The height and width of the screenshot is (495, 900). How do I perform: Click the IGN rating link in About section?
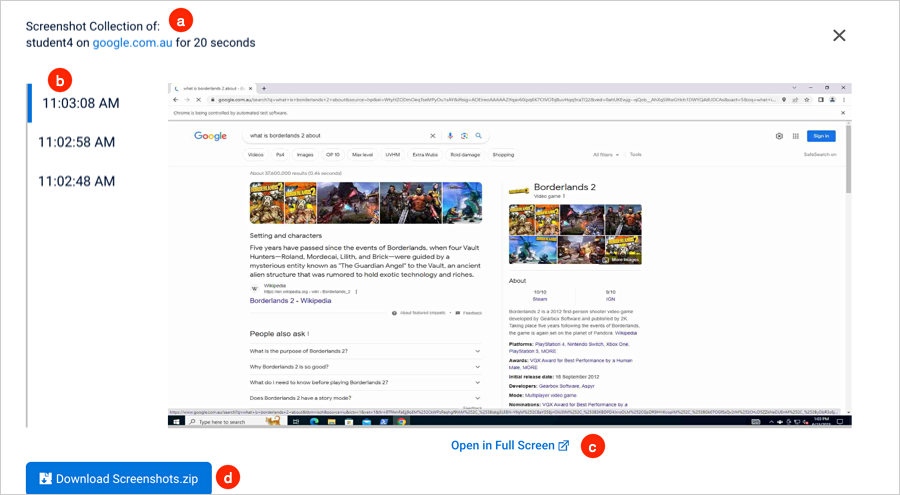[610, 299]
